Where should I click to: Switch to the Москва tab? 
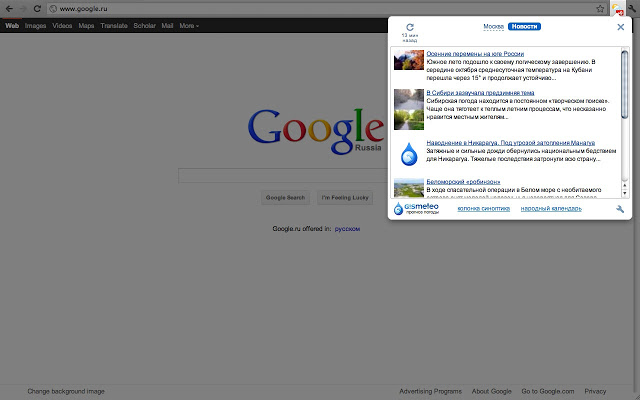click(x=493, y=26)
